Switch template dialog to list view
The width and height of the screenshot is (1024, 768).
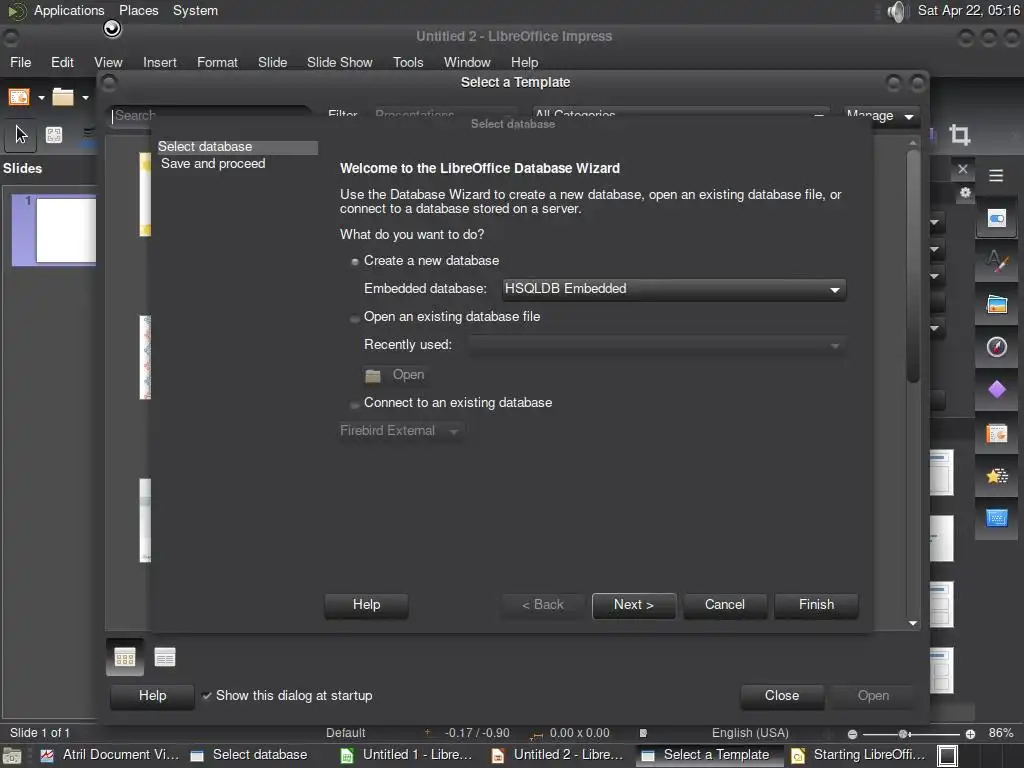(165, 657)
